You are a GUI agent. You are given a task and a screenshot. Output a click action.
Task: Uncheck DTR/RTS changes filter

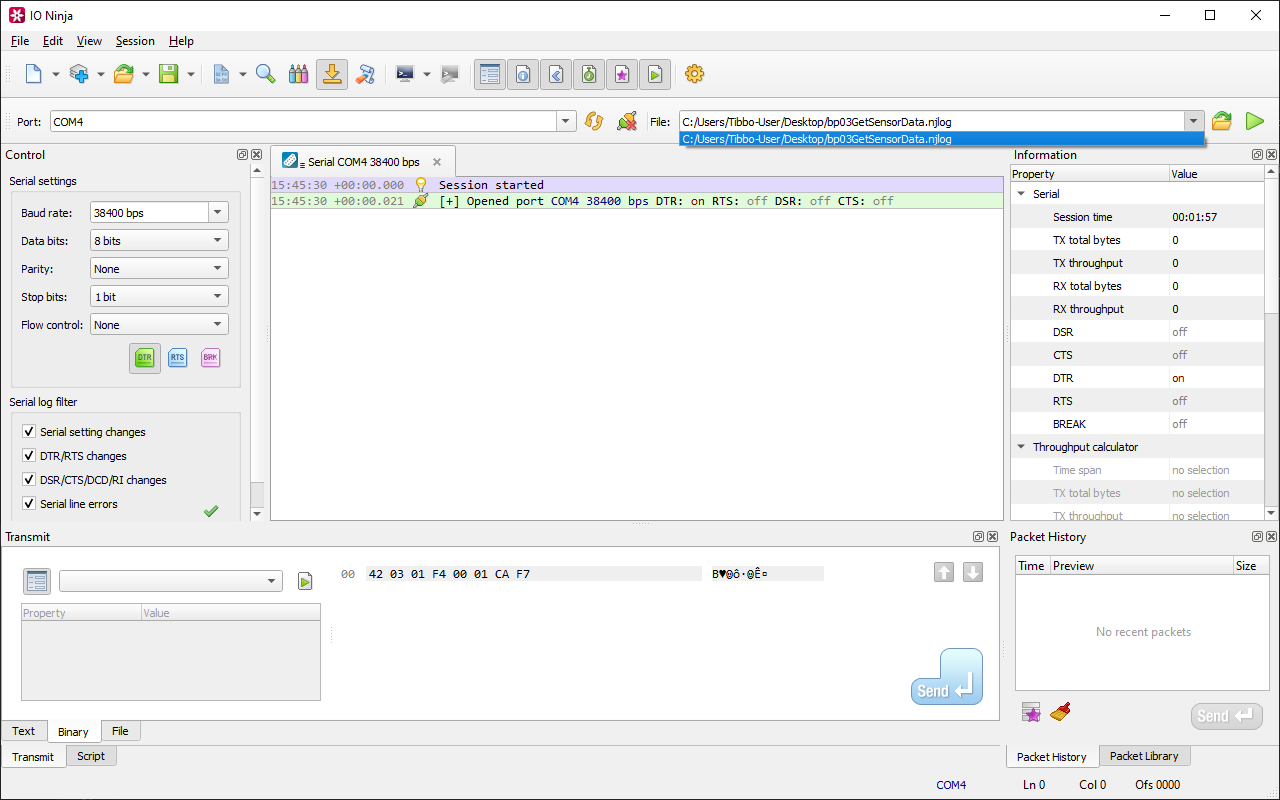point(29,456)
